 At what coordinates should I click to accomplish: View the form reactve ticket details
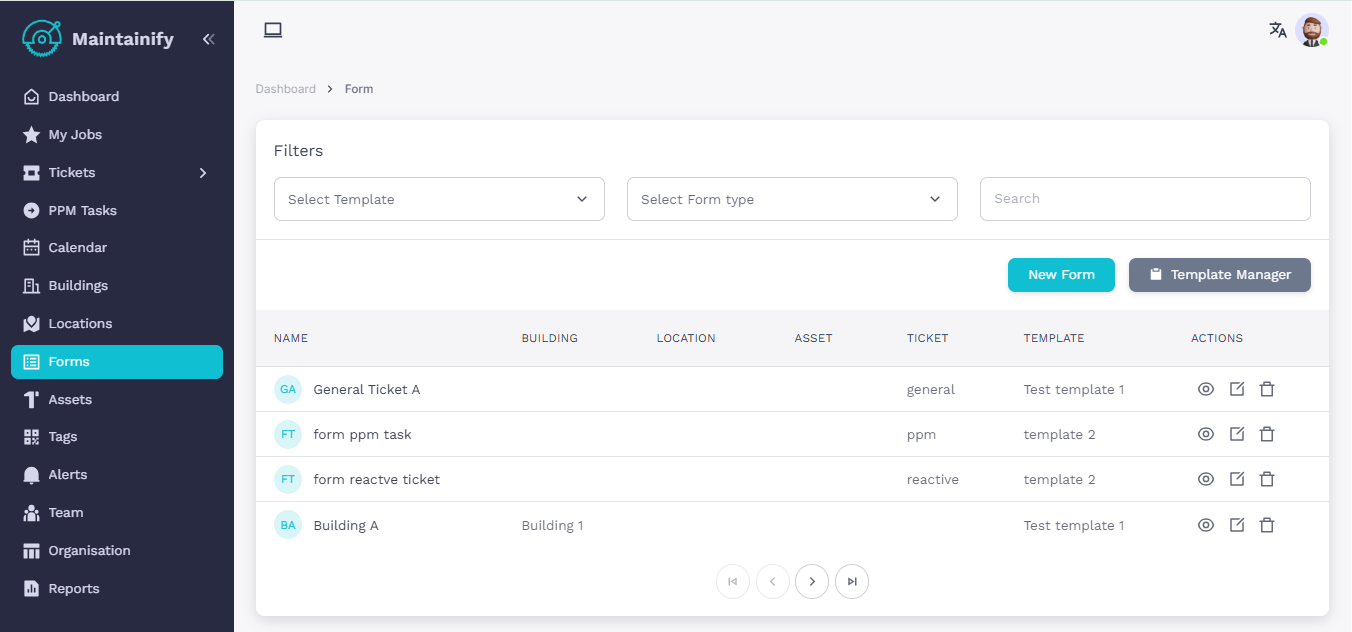tap(1206, 479)
